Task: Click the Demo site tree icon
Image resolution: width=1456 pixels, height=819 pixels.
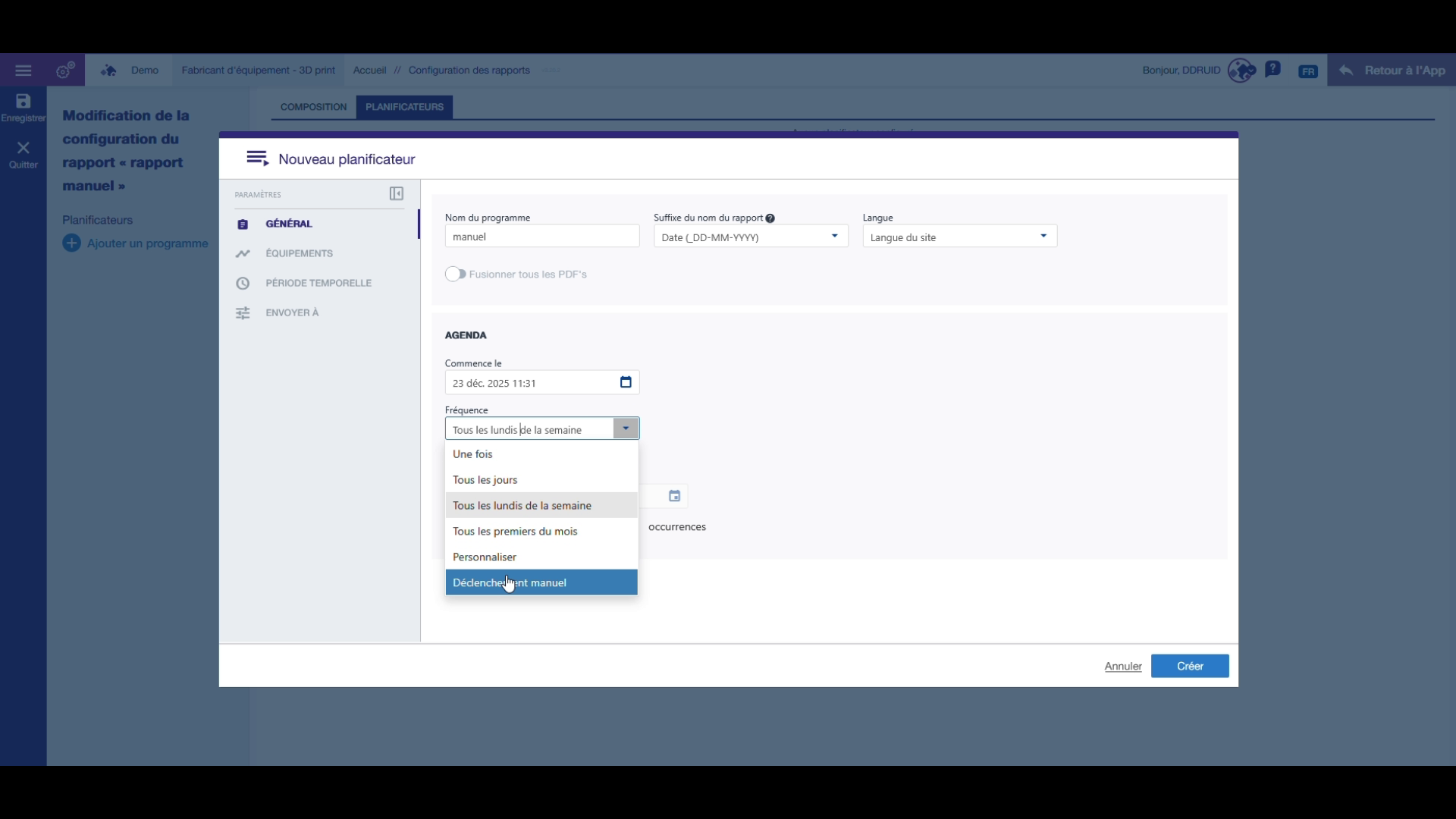Action: point(108,71)
